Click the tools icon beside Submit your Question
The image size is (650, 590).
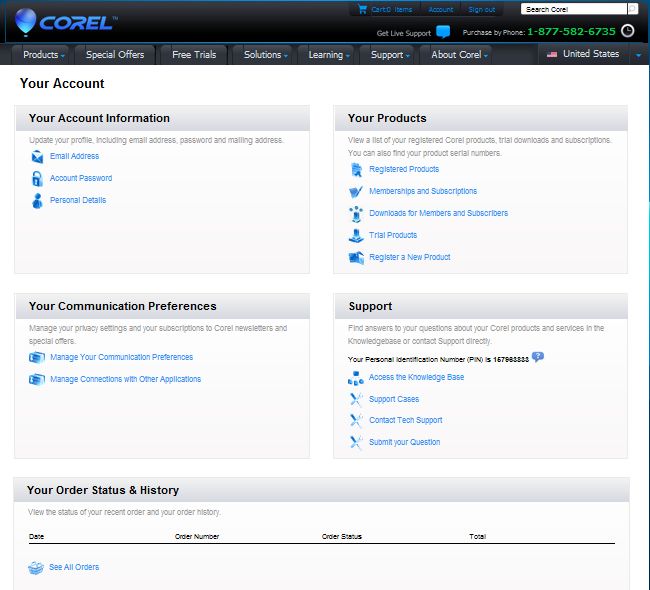(x=356, y=442)
